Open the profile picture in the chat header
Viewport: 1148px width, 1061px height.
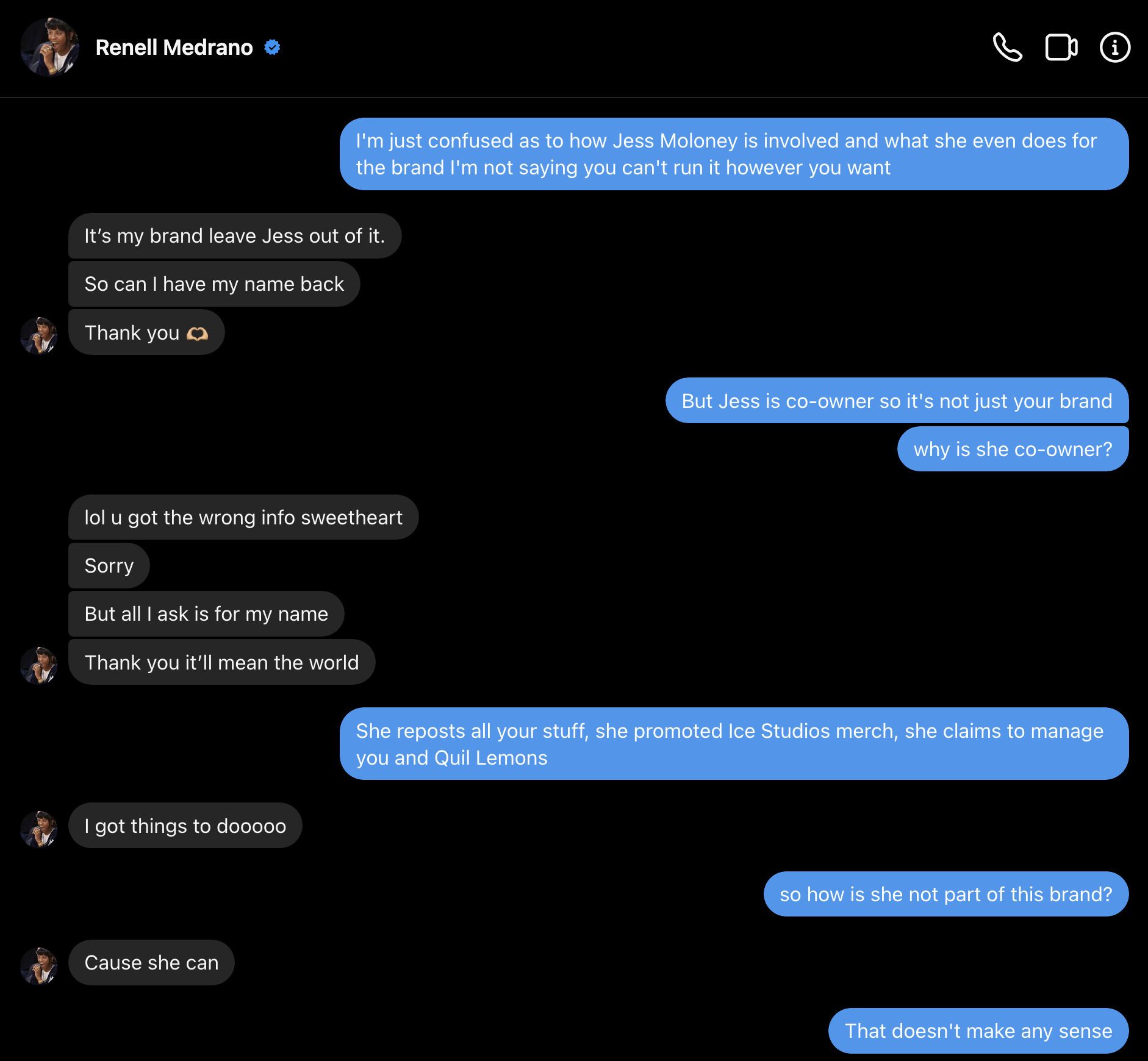pos(49,47)
